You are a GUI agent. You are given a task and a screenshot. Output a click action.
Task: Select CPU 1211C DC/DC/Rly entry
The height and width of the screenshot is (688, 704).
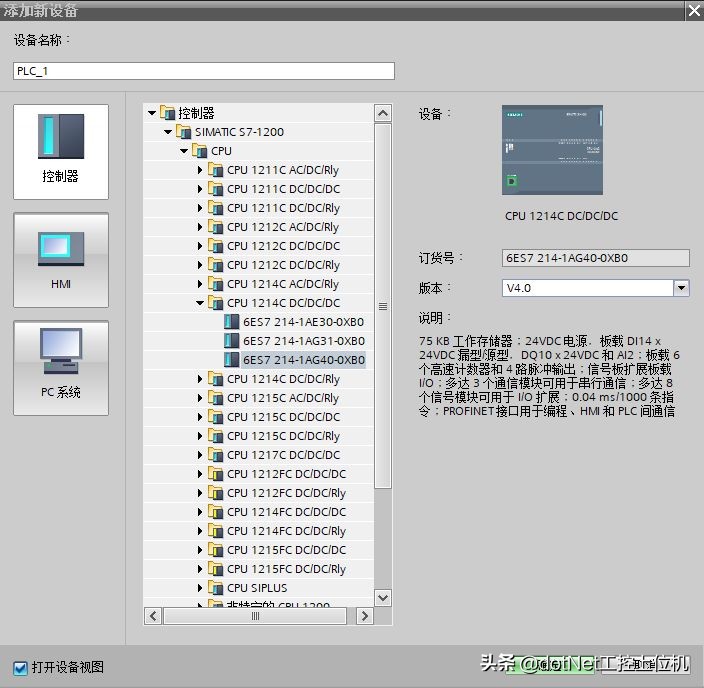pyautogui.click(x=283, y=208)
